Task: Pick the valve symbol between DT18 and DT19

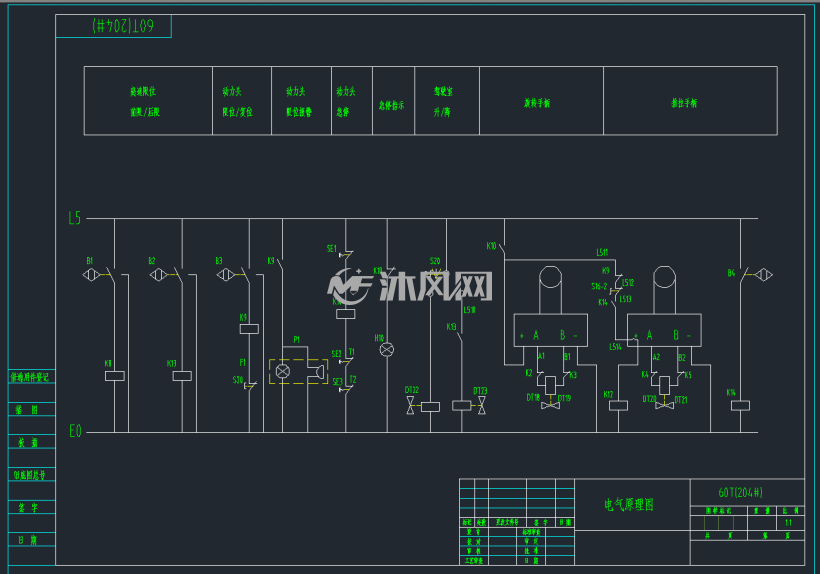Action: (550, 404)
